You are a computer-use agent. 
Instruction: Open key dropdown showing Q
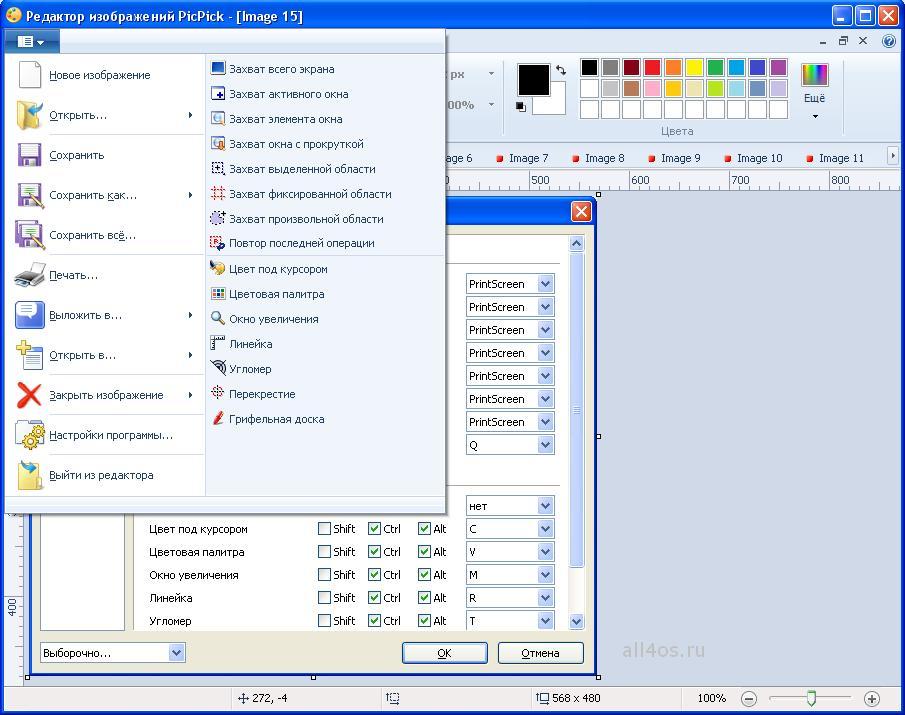click(545, 445)
